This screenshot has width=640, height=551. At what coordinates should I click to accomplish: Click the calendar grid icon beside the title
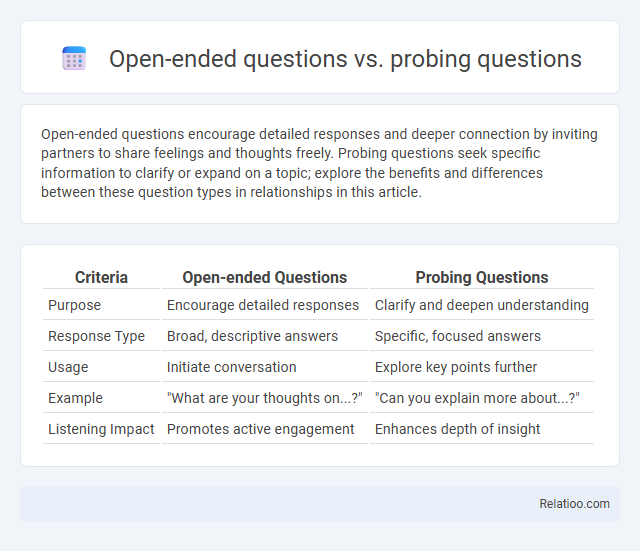click(74, 58)
